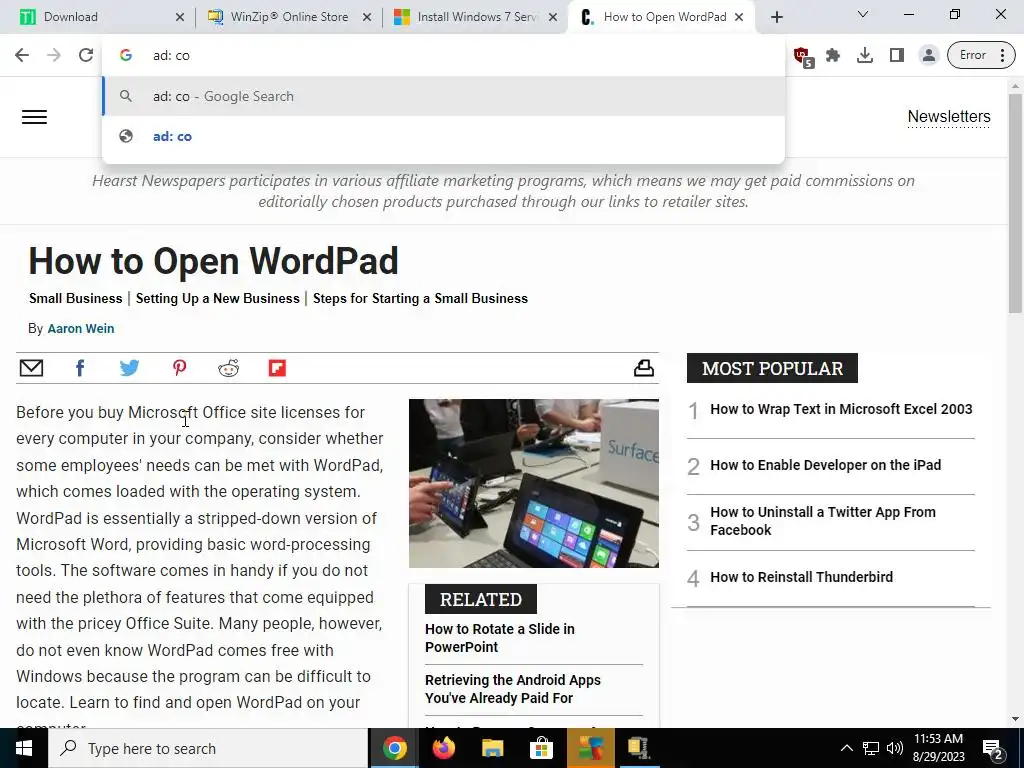Share article on Pinterest
1024x768 pixels.
[180, 368]
